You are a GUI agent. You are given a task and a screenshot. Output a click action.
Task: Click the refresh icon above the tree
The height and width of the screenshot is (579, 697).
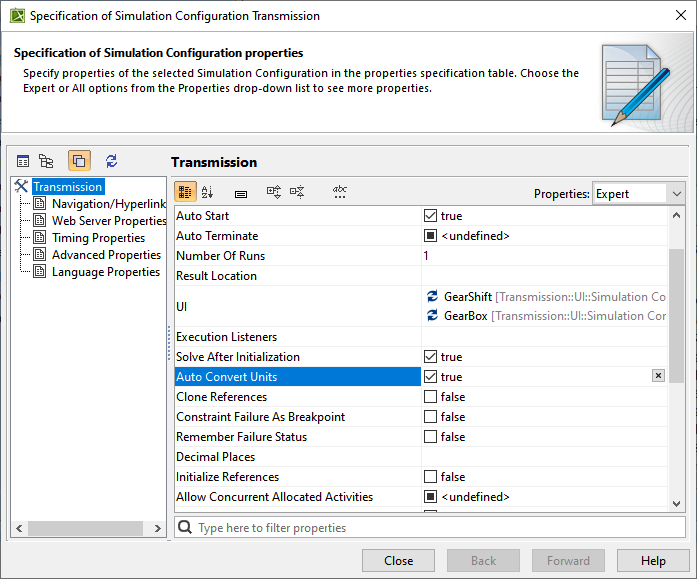[112, 160]
